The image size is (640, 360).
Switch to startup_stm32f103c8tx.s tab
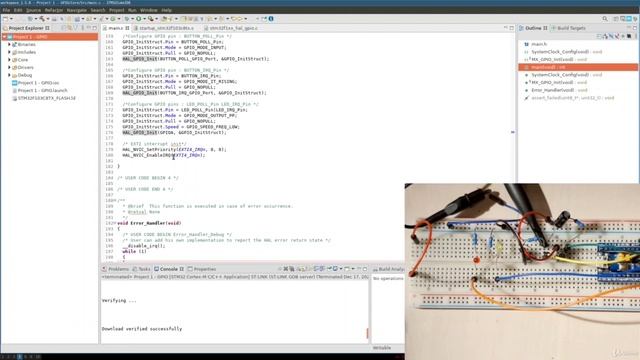pyautogui.click(x=166, y=28)
